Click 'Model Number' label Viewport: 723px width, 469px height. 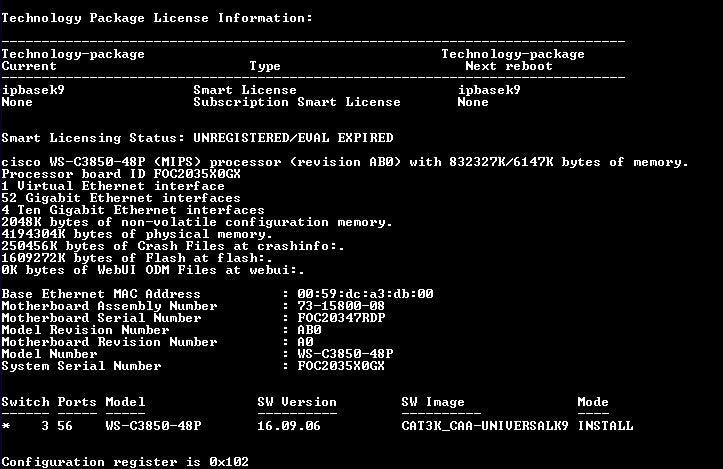(x=49, y=354)
